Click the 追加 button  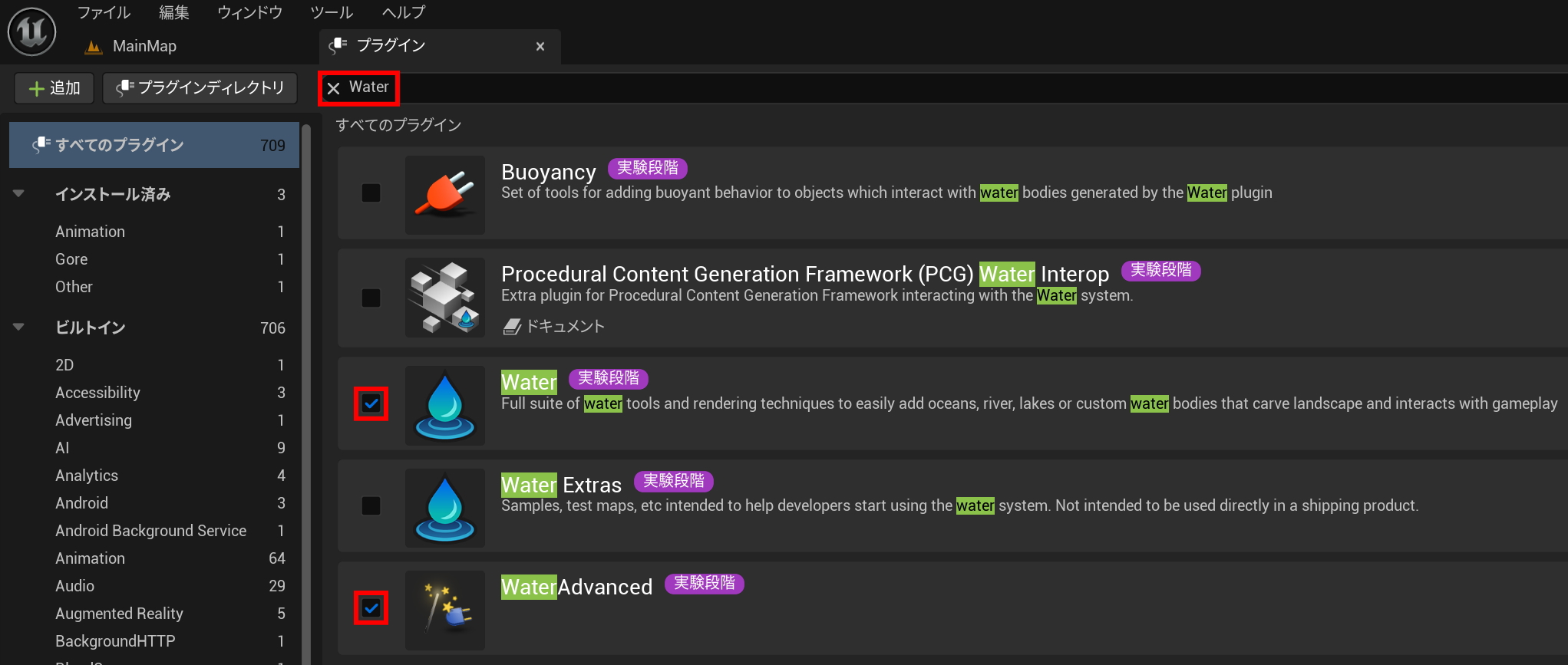point(54,88)
